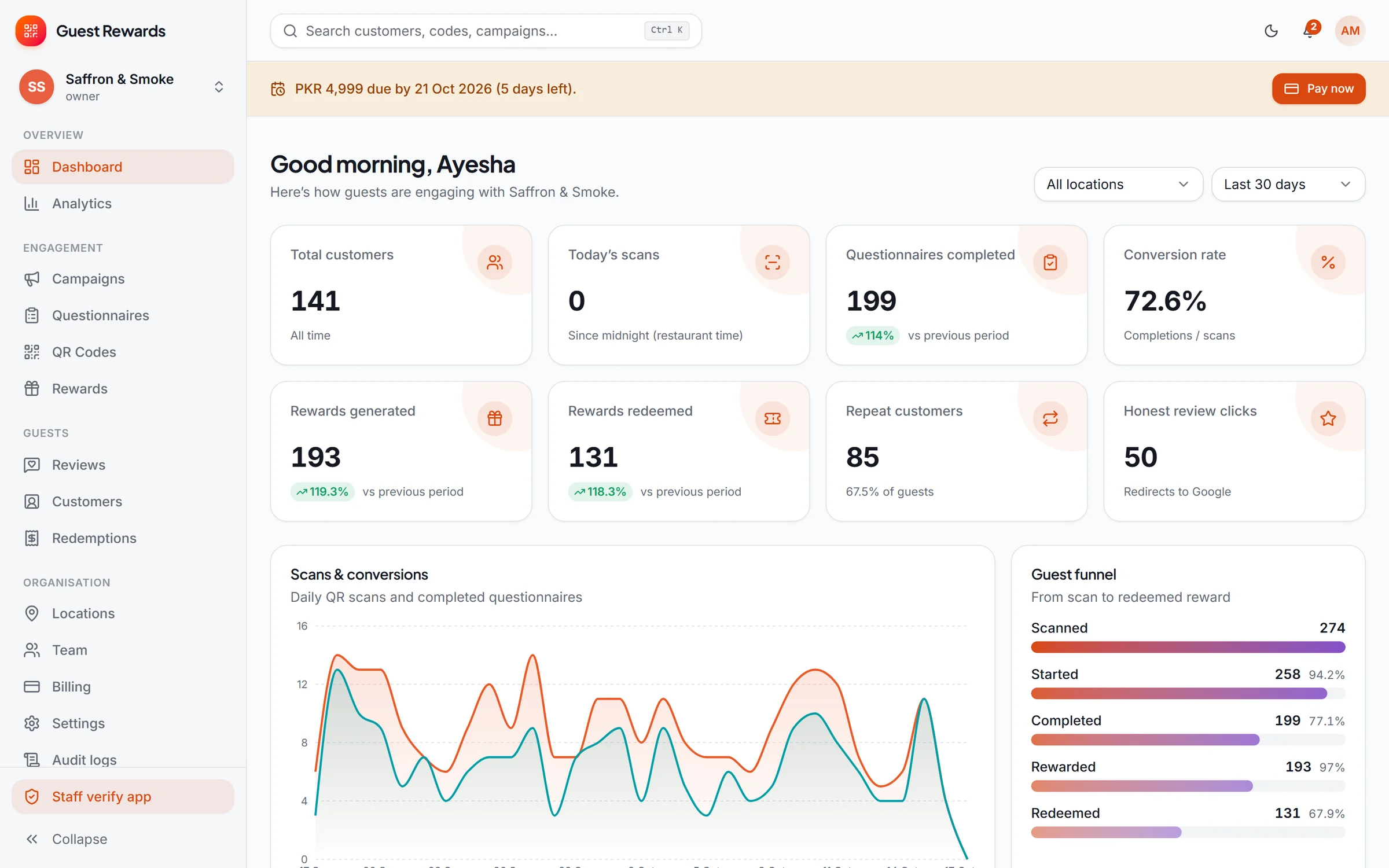Screen dimensions: 1389x868
Task: Open the AM user avatar menu
Action: pyautogui.click(x=1350, y=31)
